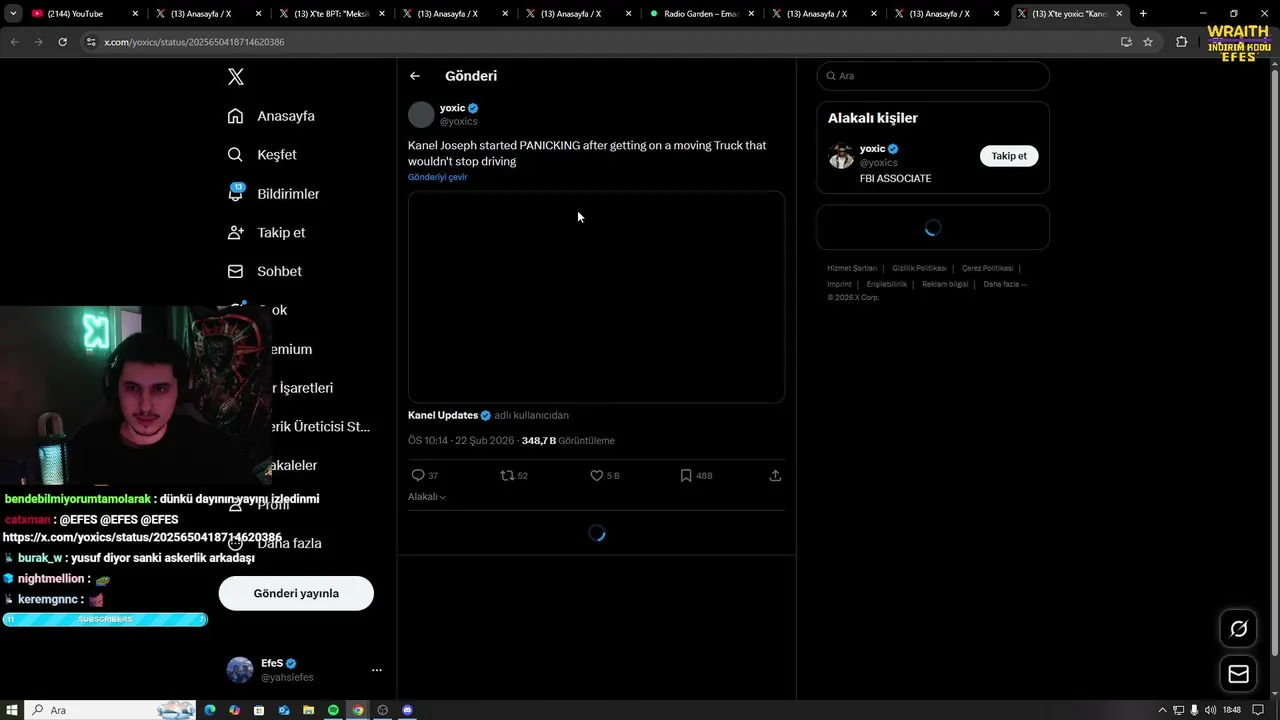The width and height of the screenshot is (1280, 720).
Task: Open Kanel Updates source link
Action: click(x=443, y=415)
